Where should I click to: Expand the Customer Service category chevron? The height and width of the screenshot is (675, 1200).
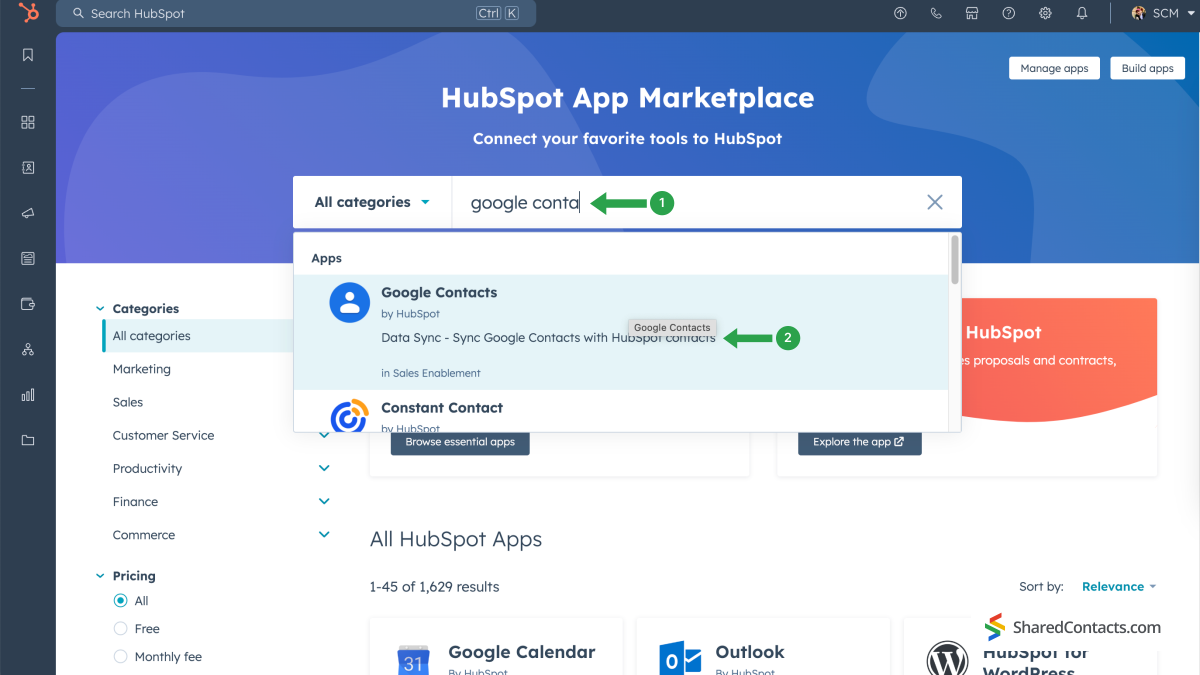tap(324, 435)
